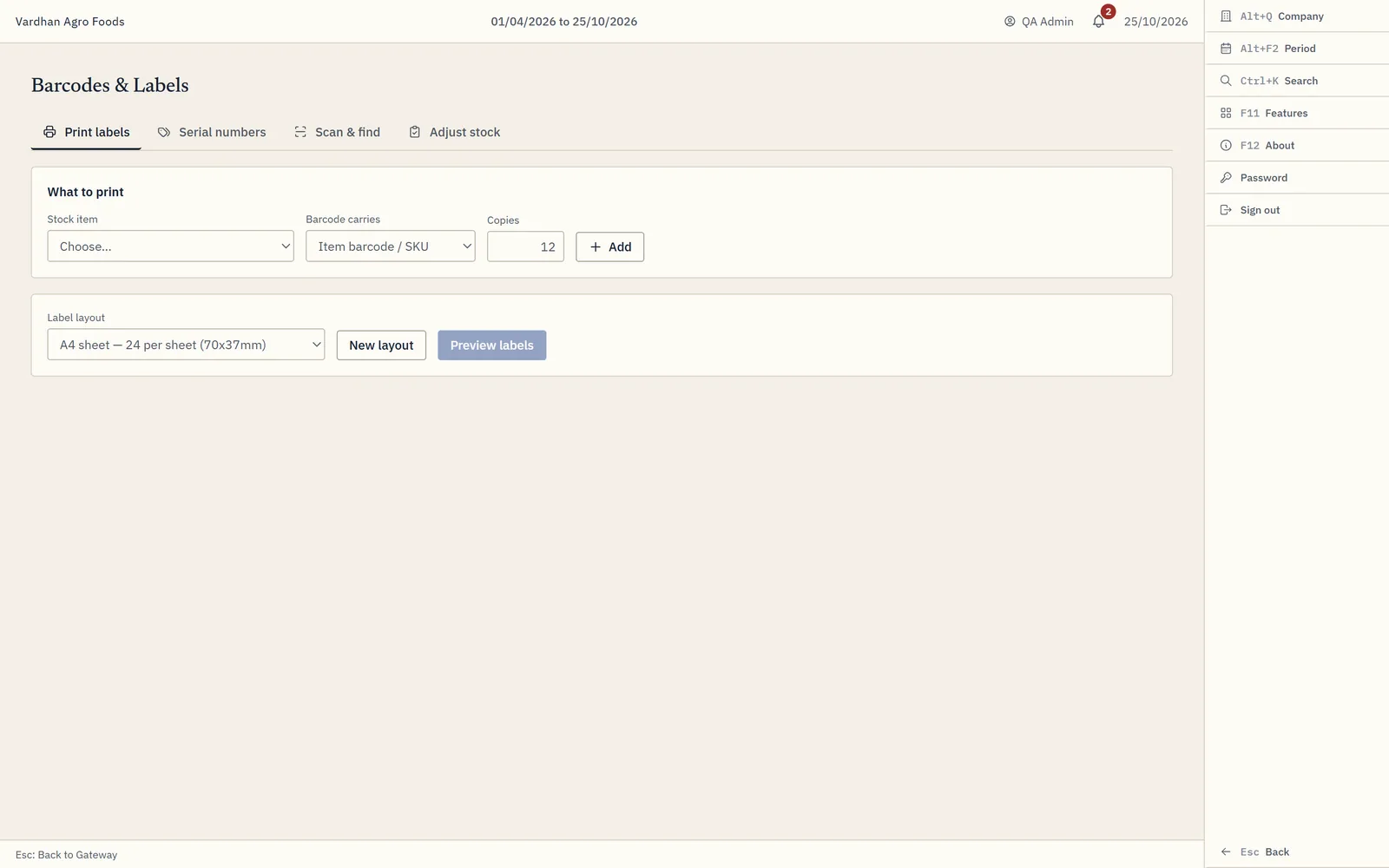Click the back arrow icon beside Esc
Image resolution: width=1389 pixels, height=868 pixels.
coord(1226,852)
